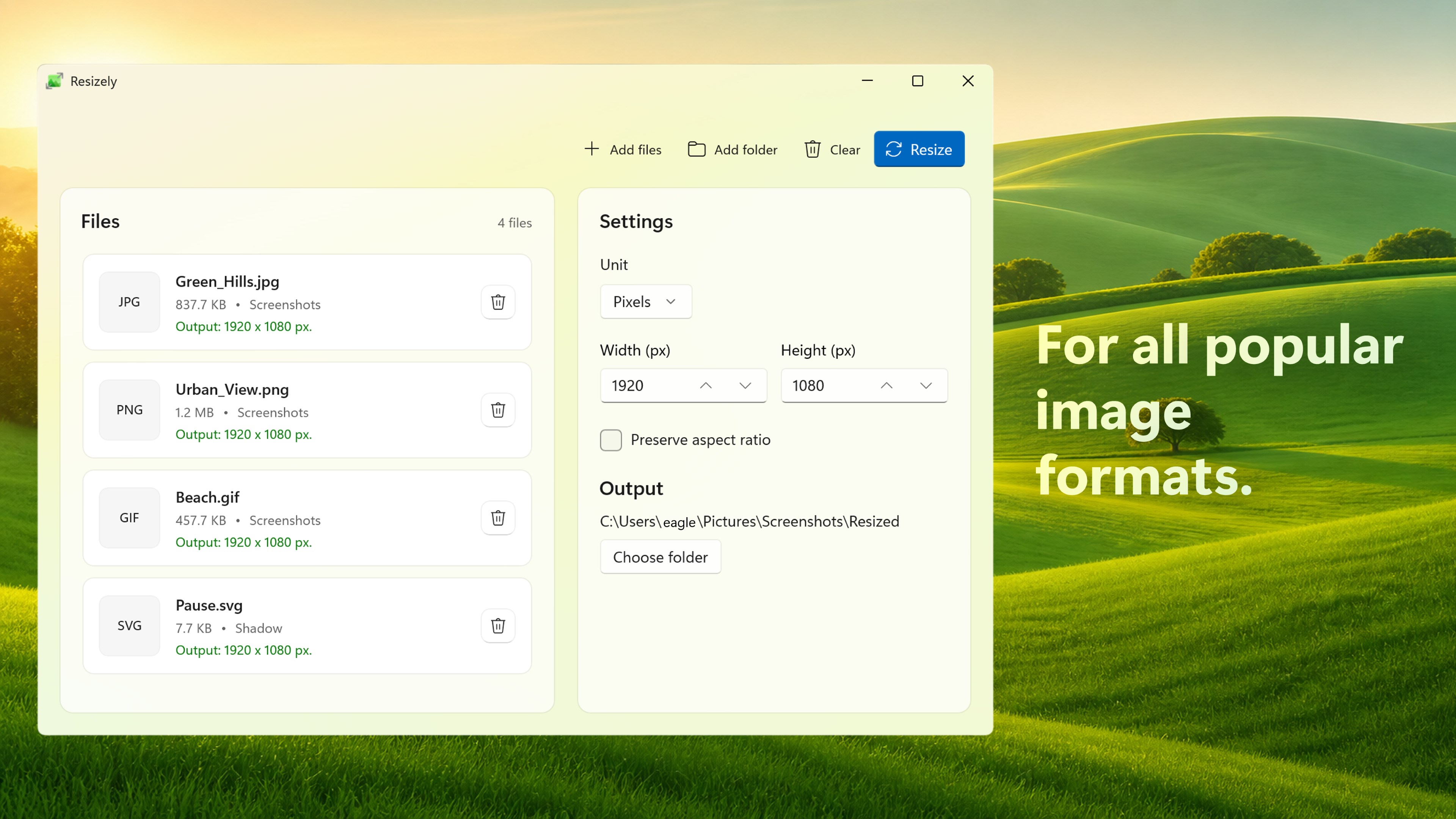The width and height of the screenshot is (1456, 819).
Task: Increase height with the up arrow
Action: [887, 386]
